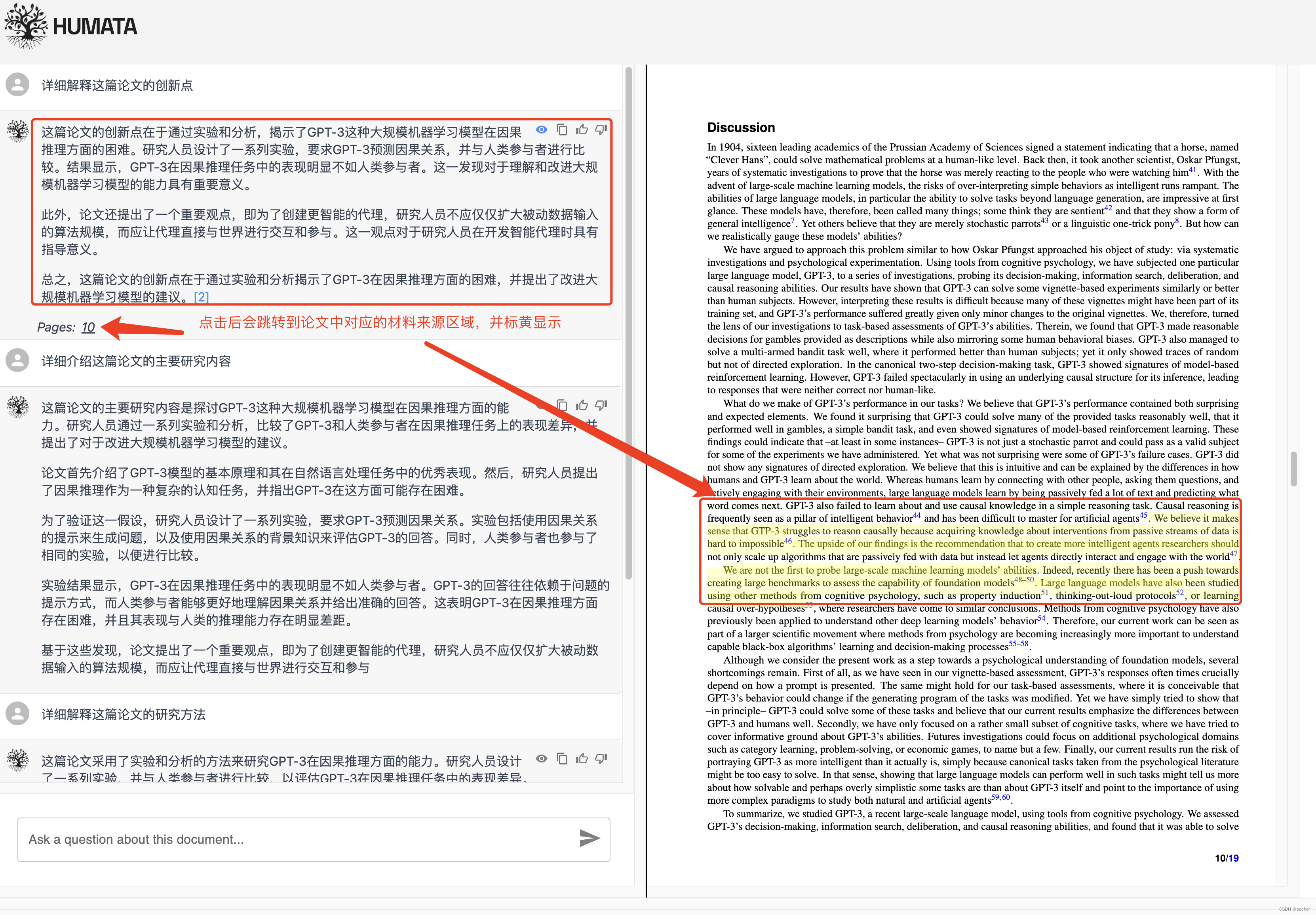Image resolution: width=1316 pixels, height=915 pixels.
Task: Toggle eye icon on third answer
Action: (542, 759)
